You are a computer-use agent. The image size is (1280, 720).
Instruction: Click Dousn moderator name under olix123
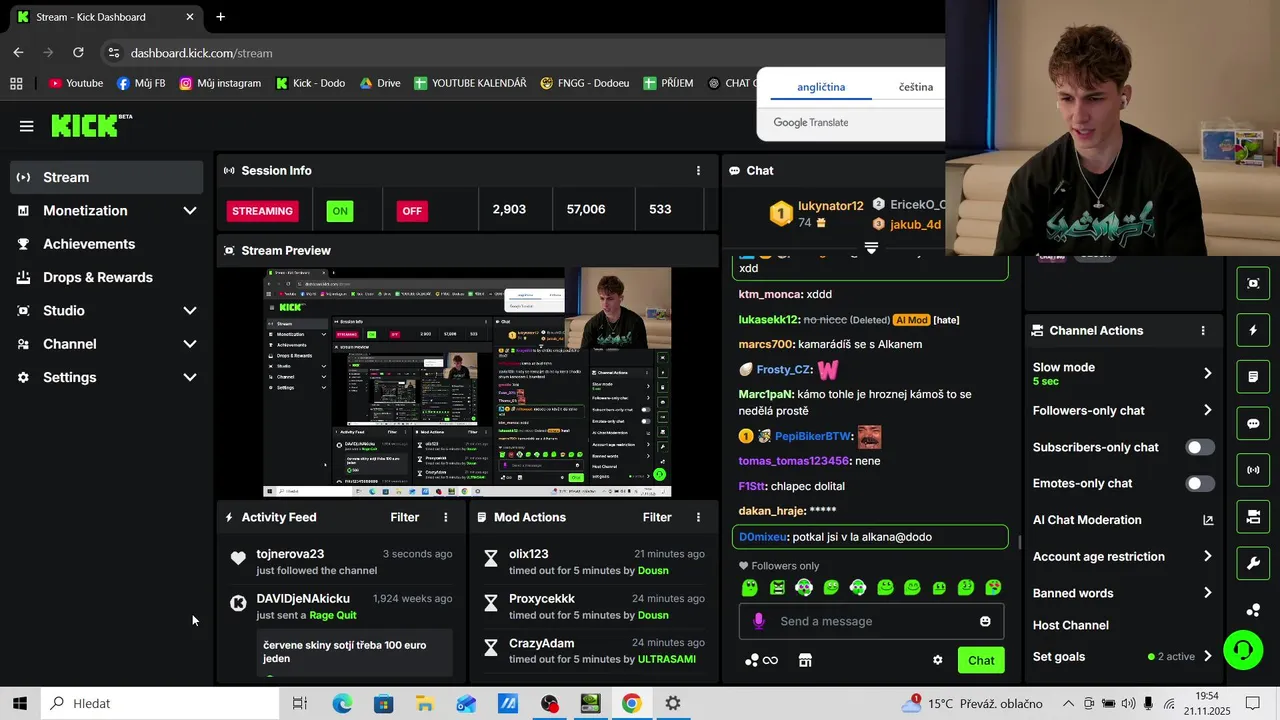coord(653,571)
